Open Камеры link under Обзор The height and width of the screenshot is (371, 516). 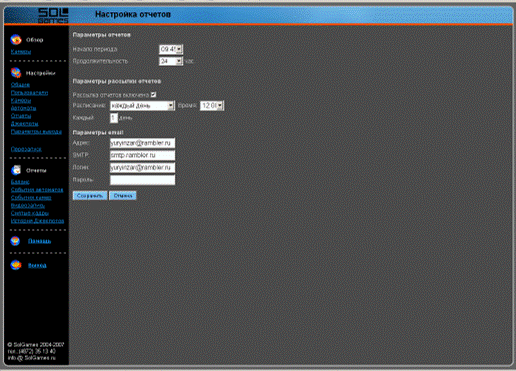[21, 52]
